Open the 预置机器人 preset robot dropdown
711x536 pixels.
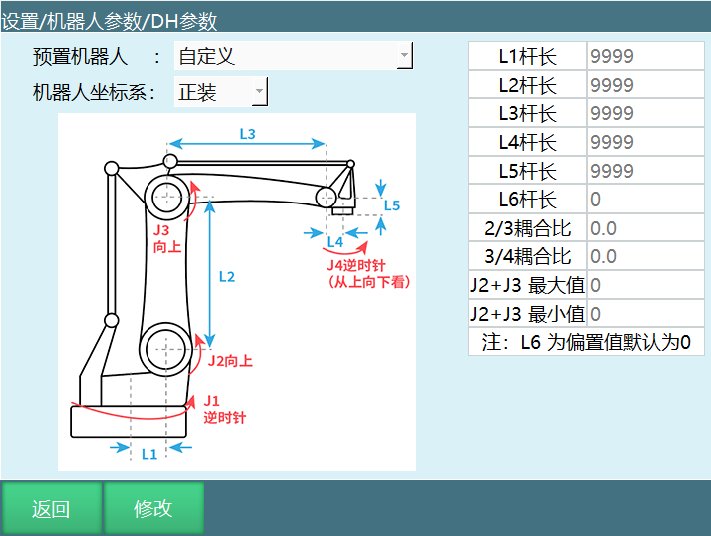coord(292,56)
